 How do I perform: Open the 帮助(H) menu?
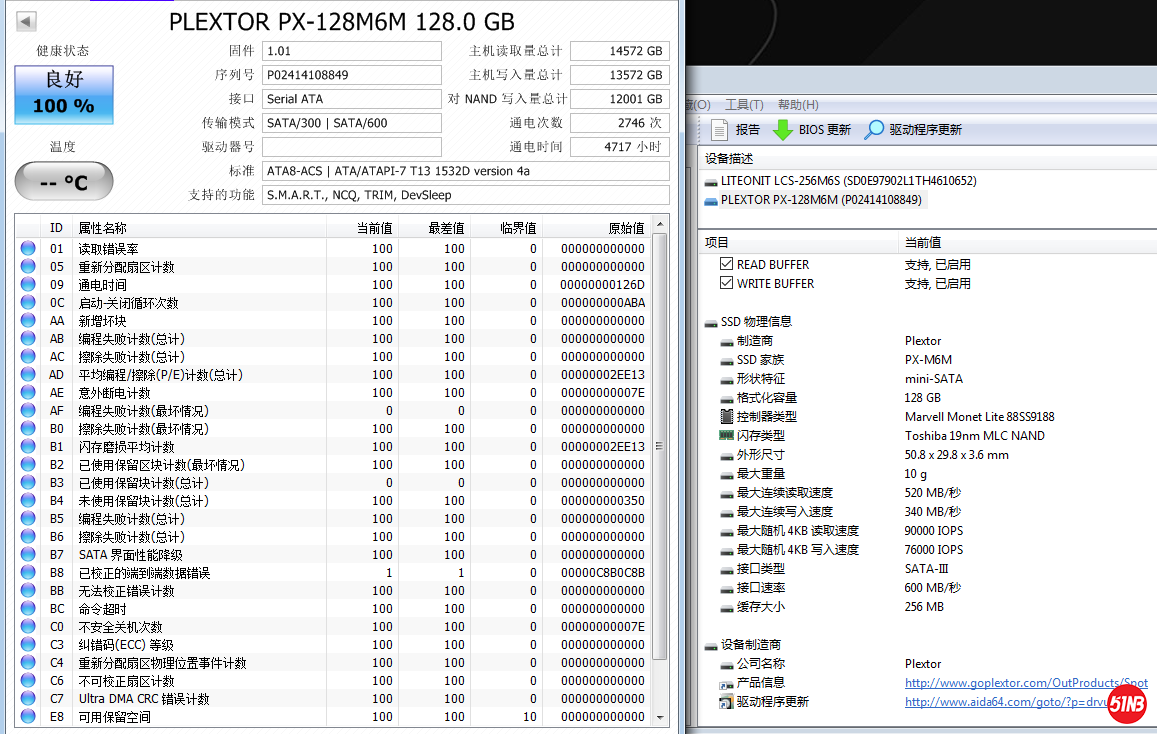coord(797,105)
